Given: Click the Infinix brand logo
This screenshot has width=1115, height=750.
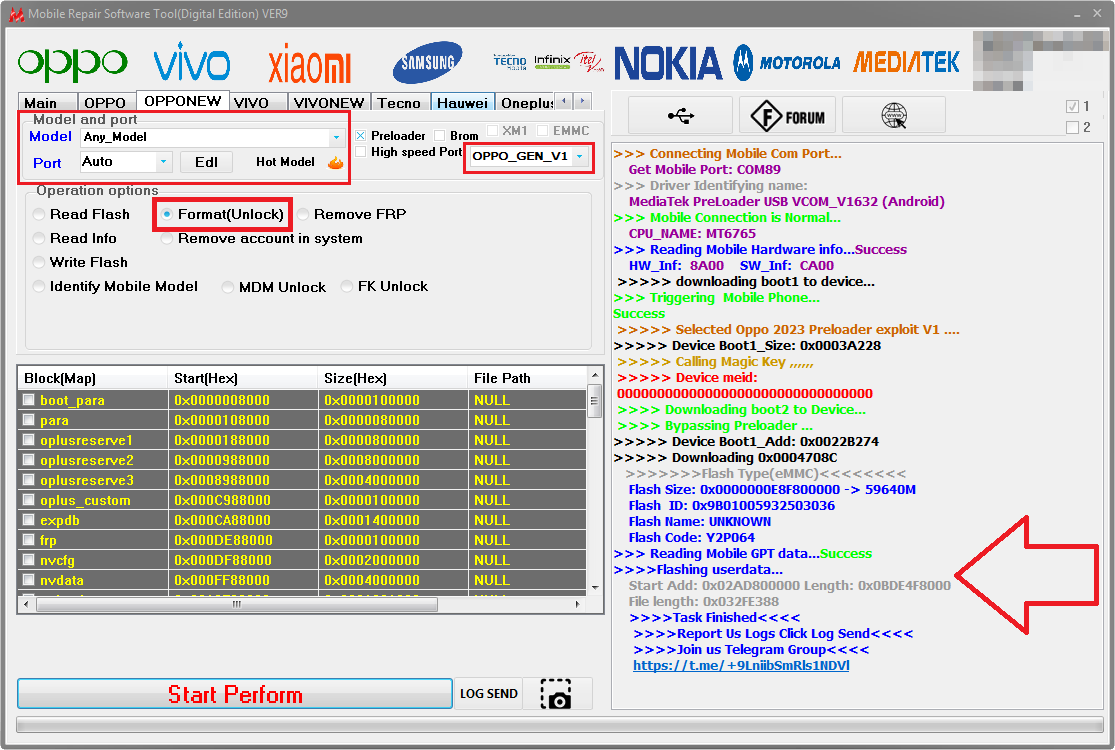Looking at the screenshot, I should tap(553, 61).
